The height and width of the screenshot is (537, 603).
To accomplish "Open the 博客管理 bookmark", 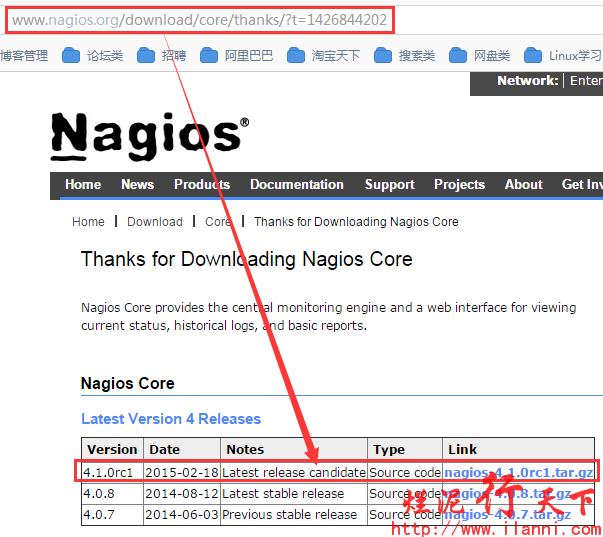I will (24, 56).
